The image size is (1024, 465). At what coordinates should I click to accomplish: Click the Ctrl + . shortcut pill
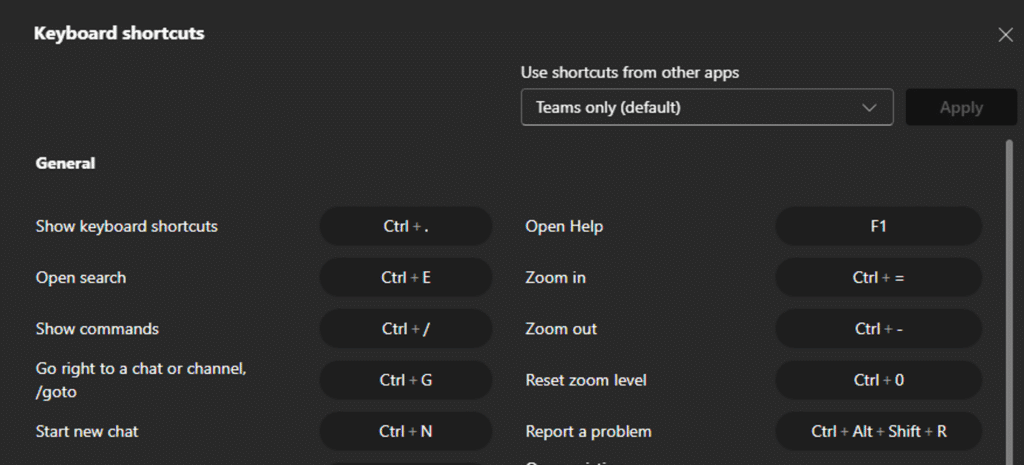pos(406,227)
